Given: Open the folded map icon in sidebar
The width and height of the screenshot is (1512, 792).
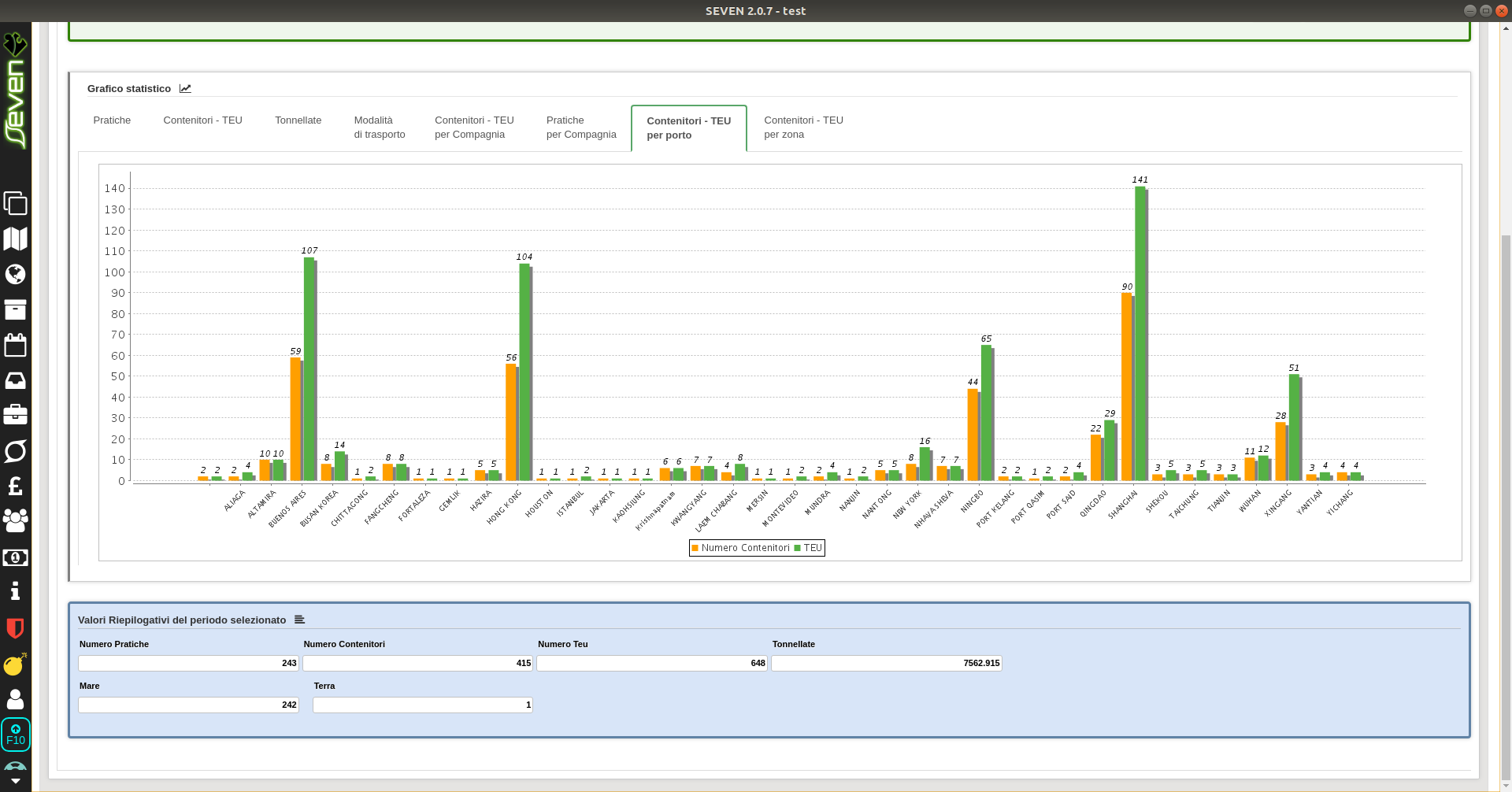Looking at the screenshot, I should 15,239.
